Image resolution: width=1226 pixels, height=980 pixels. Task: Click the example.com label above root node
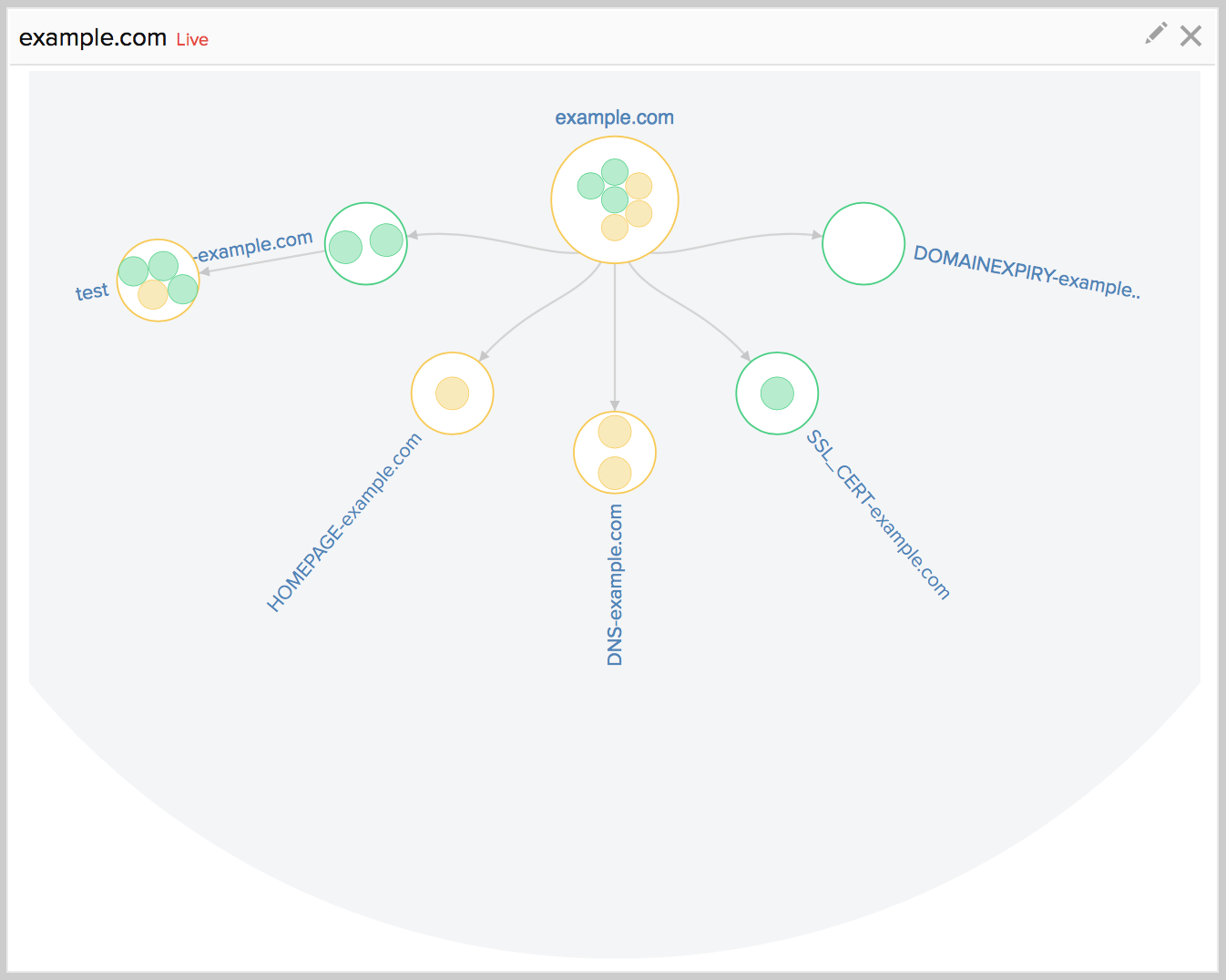[x=614, y=117]
